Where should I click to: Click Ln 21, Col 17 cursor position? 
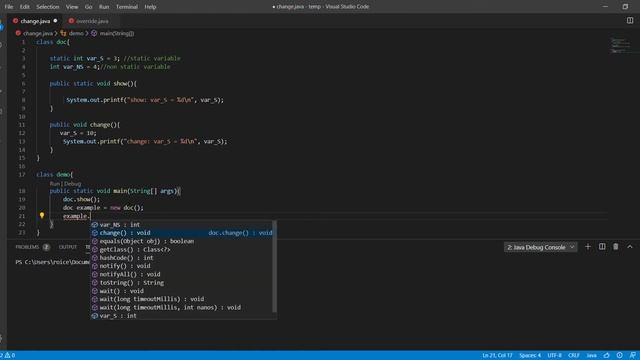[x=497, y=356]
